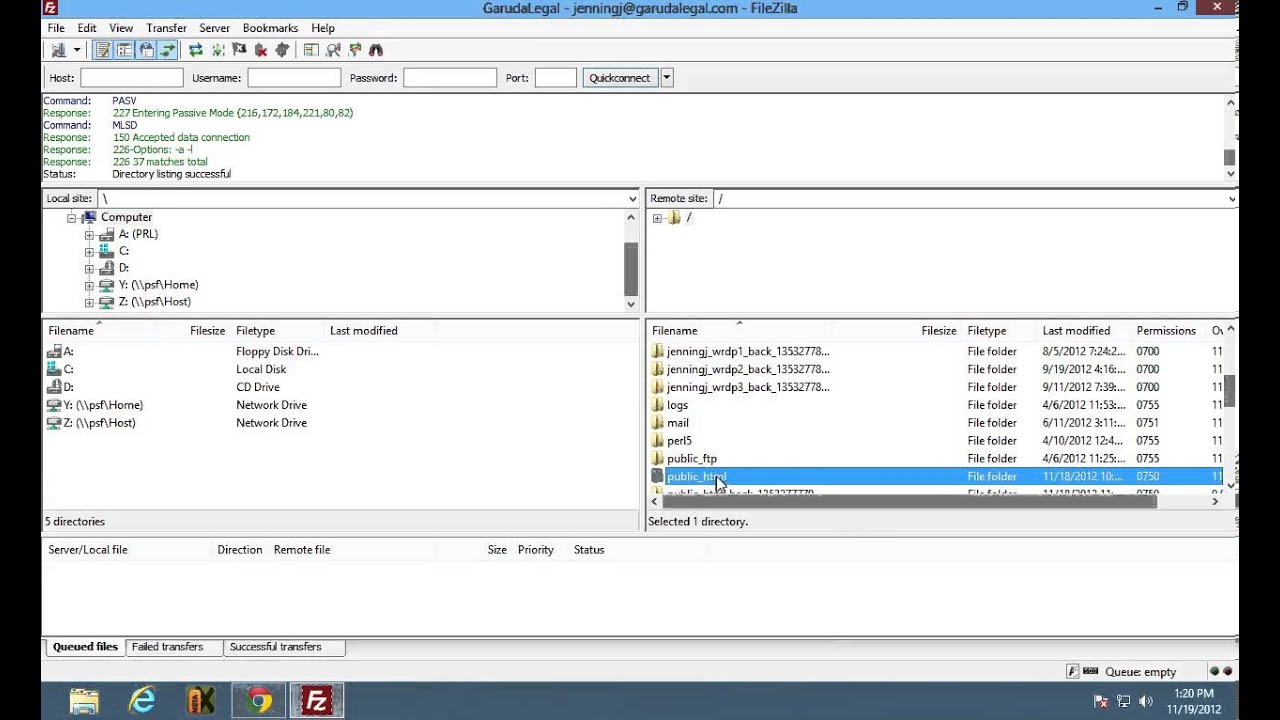
Task: Click in the Username field
Action: pyautogui.click(x=294, y=78)
